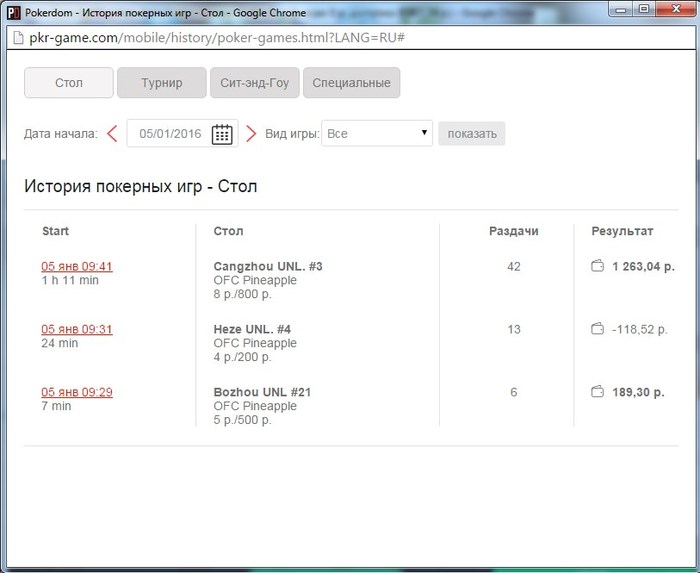Click result value 189,30 р.
Screen dimensions: 700x573
click(x=638, y=392)
